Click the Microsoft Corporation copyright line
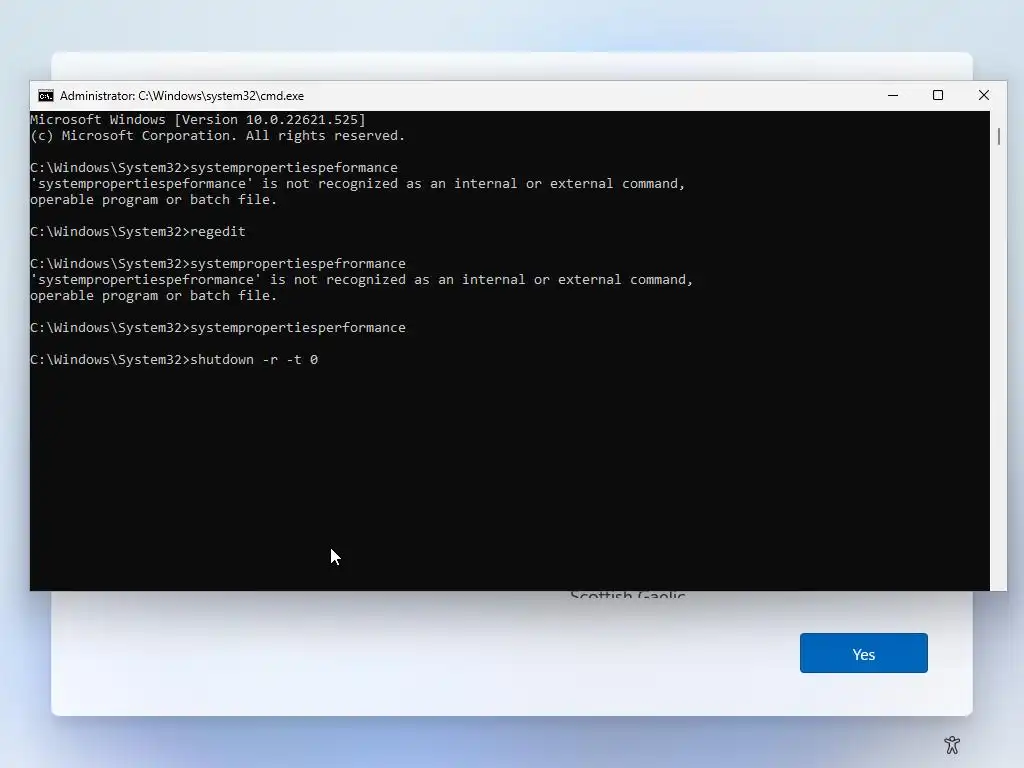1024x768 pixels. click(x=217, y=136)
